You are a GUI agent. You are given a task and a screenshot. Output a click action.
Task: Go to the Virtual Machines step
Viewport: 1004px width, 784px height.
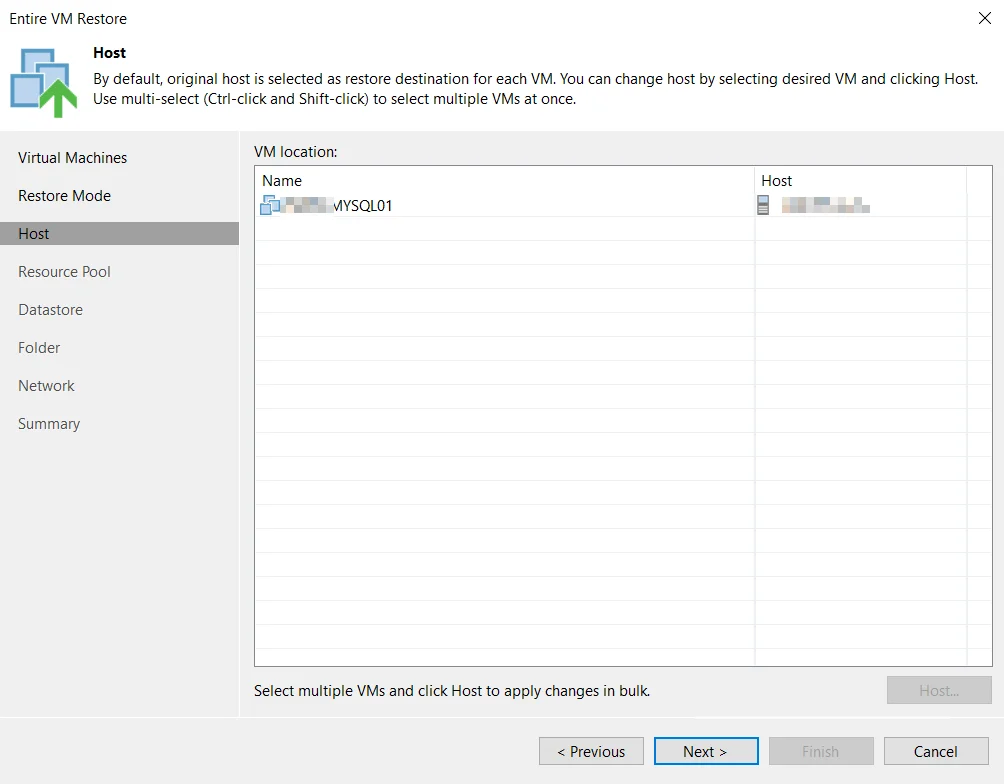(x=72, y=158)
